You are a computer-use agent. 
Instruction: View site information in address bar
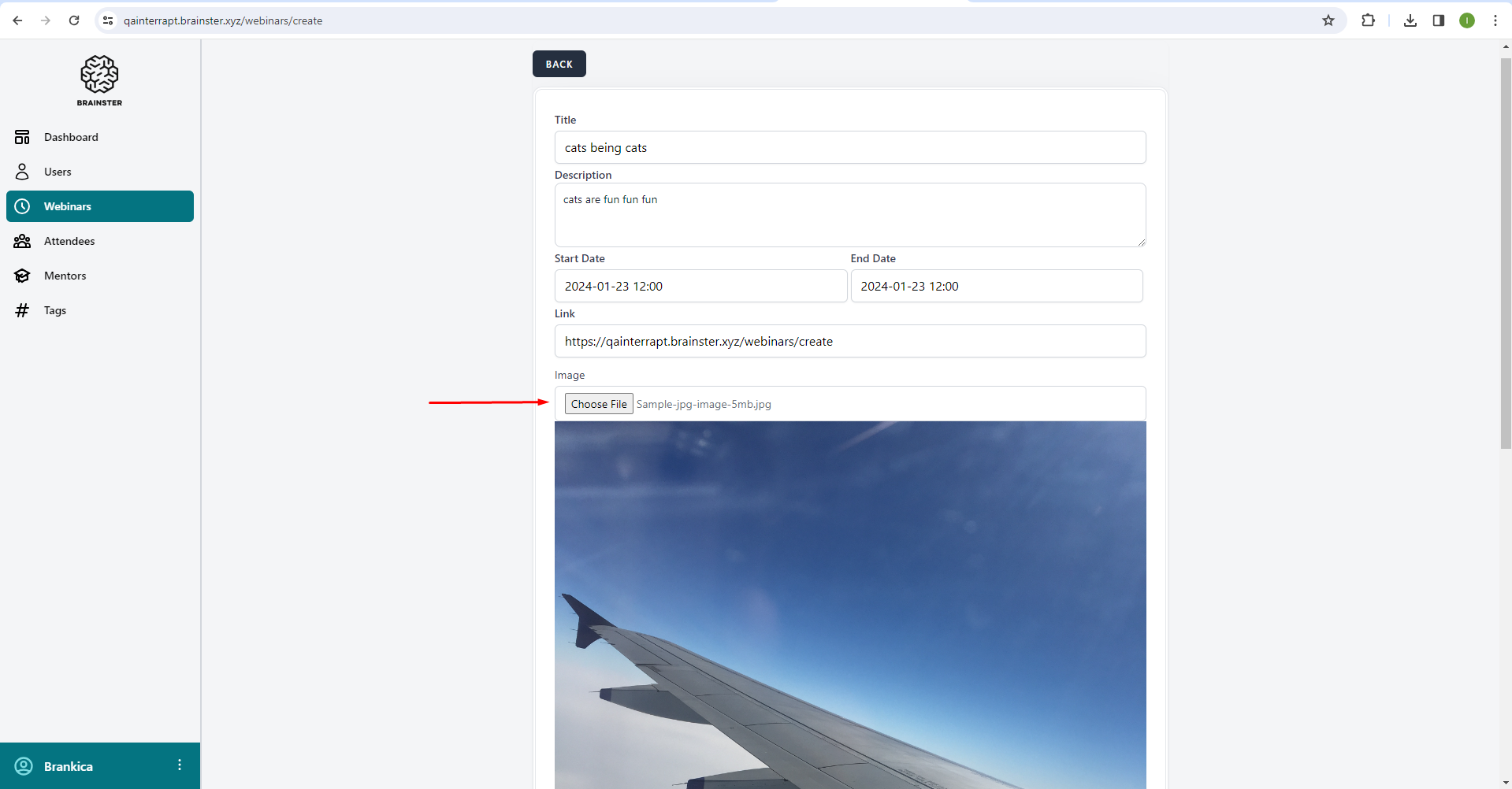coord(108,20)
